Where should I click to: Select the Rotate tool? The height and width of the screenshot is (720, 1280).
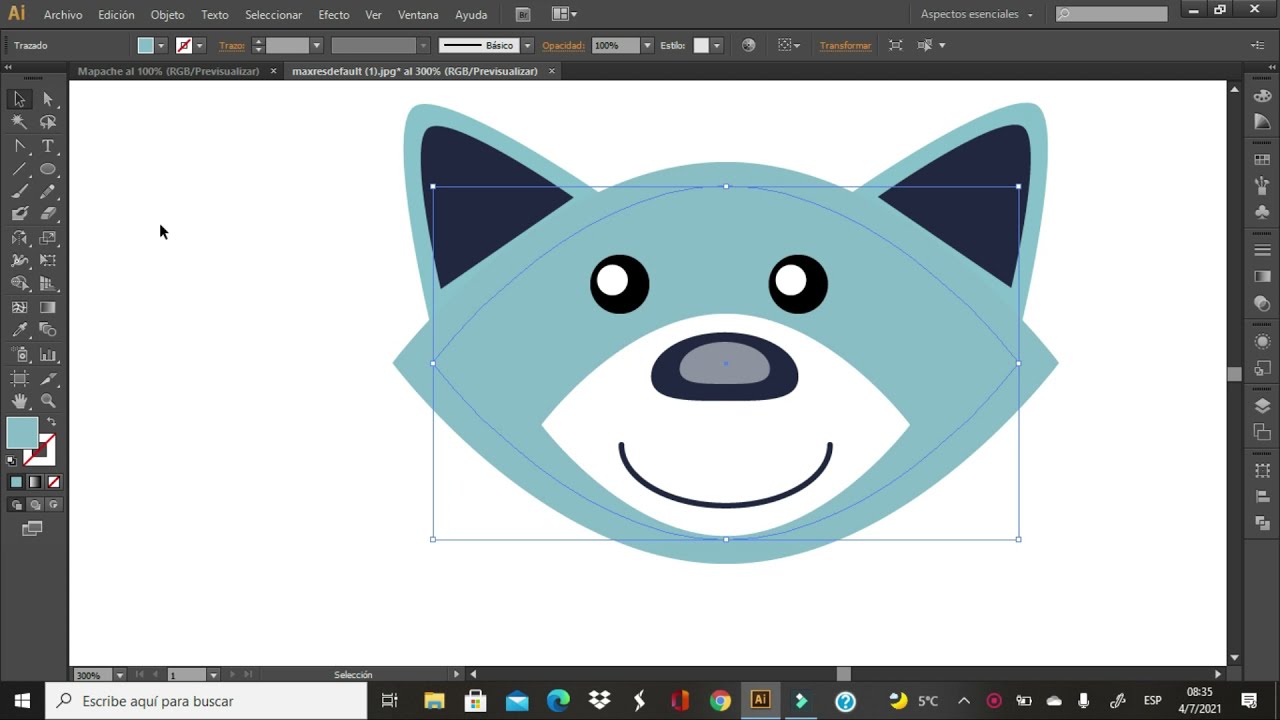coord(19,238)
